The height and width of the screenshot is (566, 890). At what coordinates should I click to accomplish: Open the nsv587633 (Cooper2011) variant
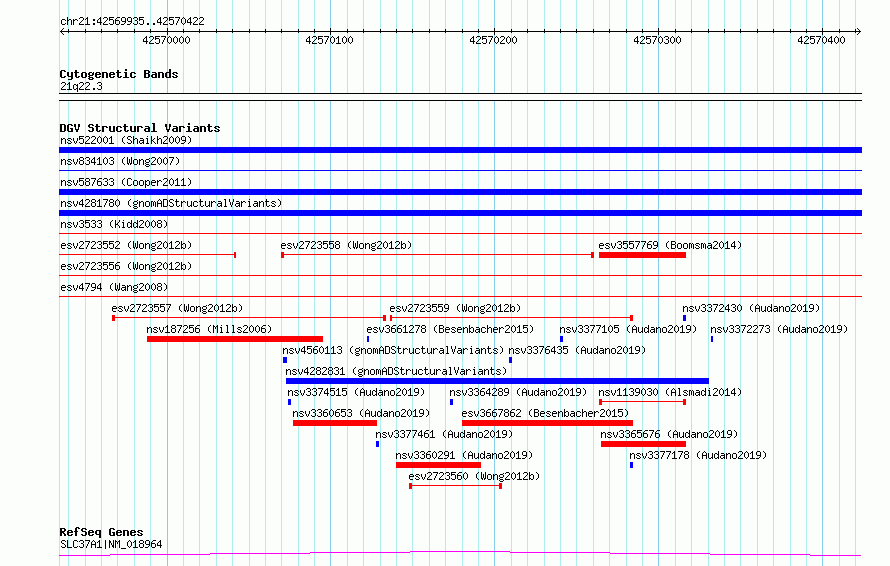point(126,182)
